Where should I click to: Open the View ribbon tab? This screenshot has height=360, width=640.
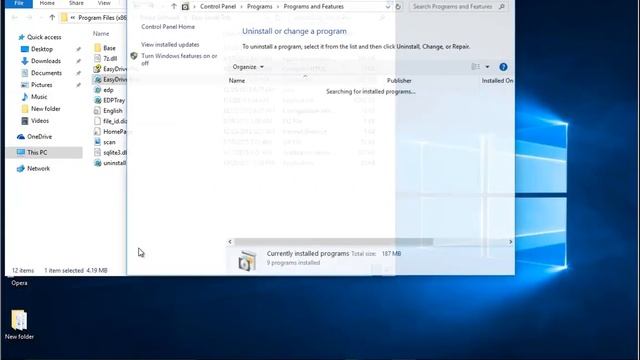click(104, 3)
